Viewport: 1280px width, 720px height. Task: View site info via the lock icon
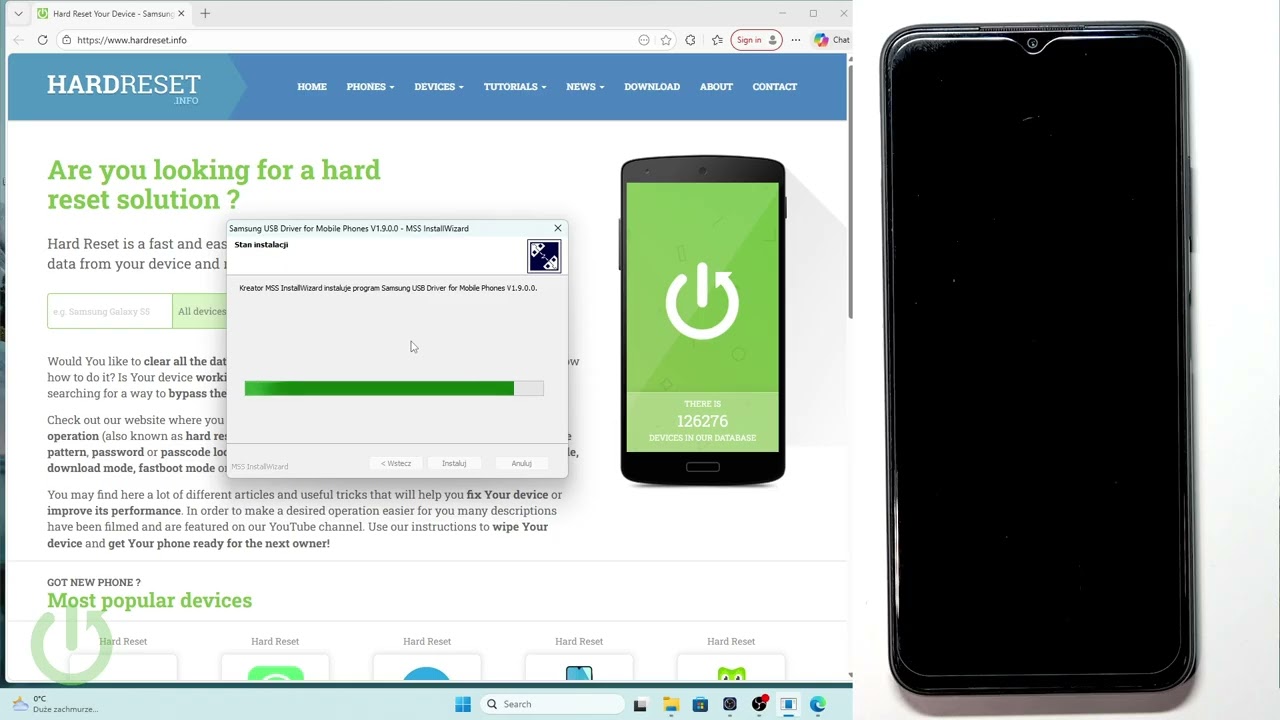pyautogui.click(x=66, y=40)
